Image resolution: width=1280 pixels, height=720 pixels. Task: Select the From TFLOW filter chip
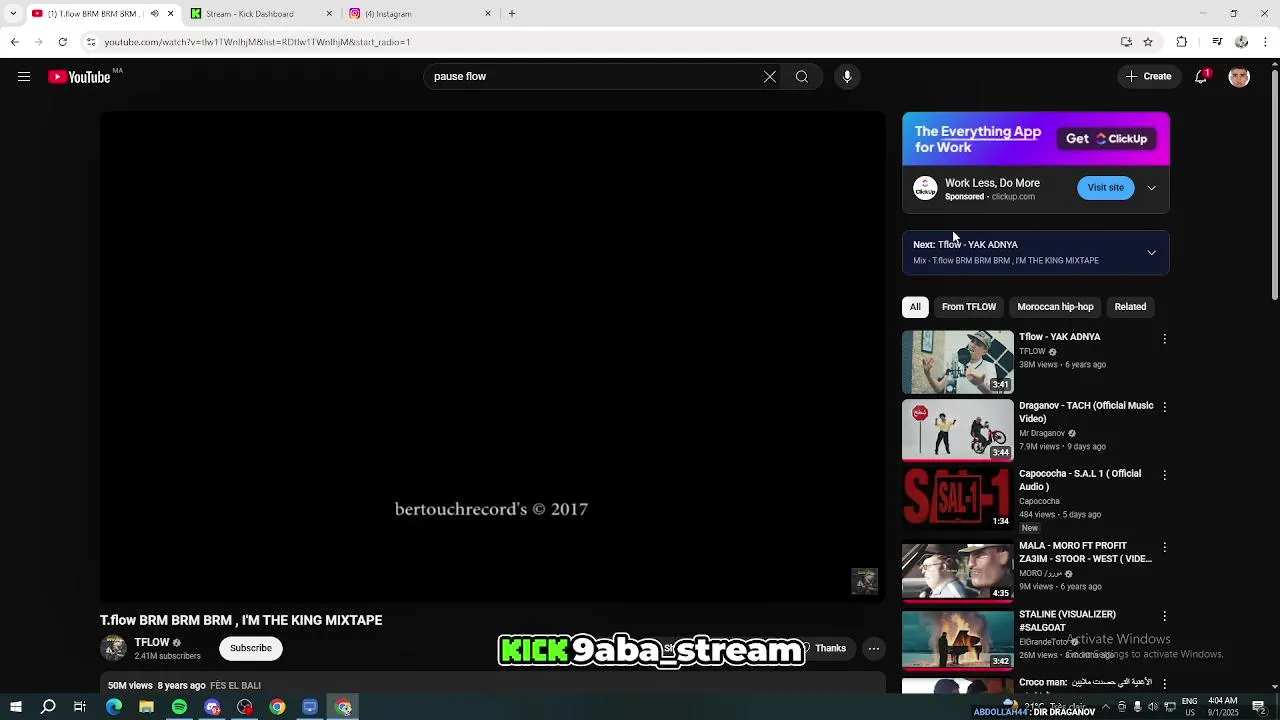[969, 307]
